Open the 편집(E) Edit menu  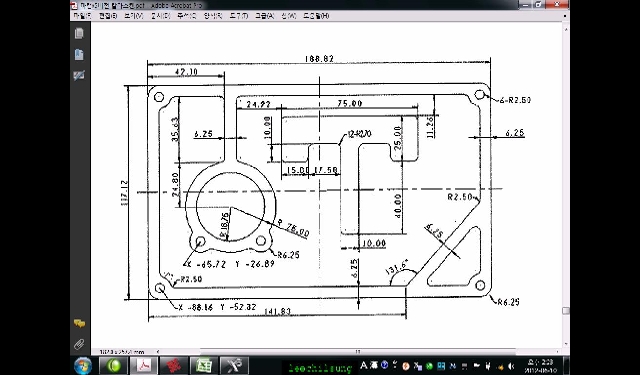[108, 16]
